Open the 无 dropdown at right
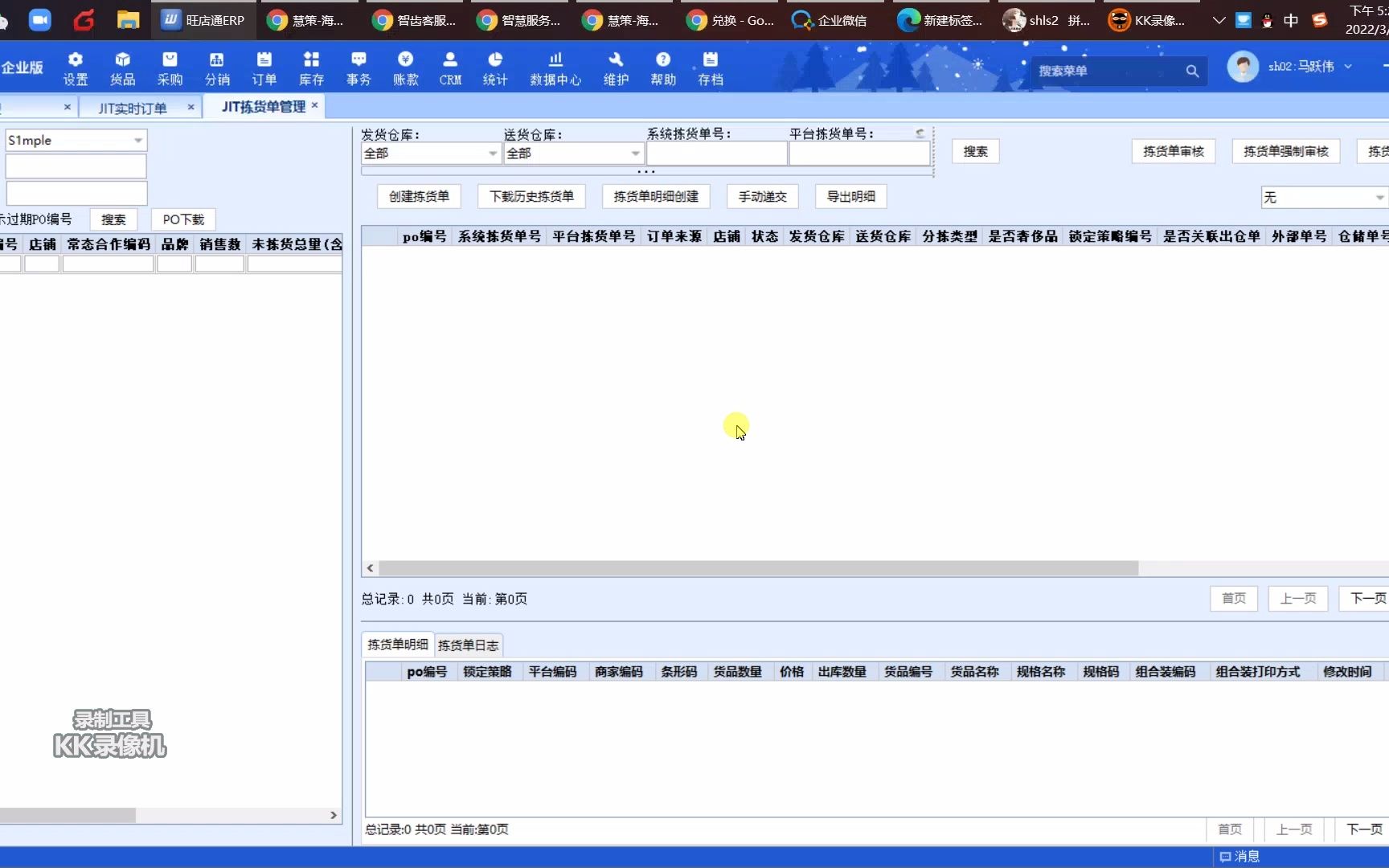The height and width of the screenshot is (868, 1389). 1379,198
